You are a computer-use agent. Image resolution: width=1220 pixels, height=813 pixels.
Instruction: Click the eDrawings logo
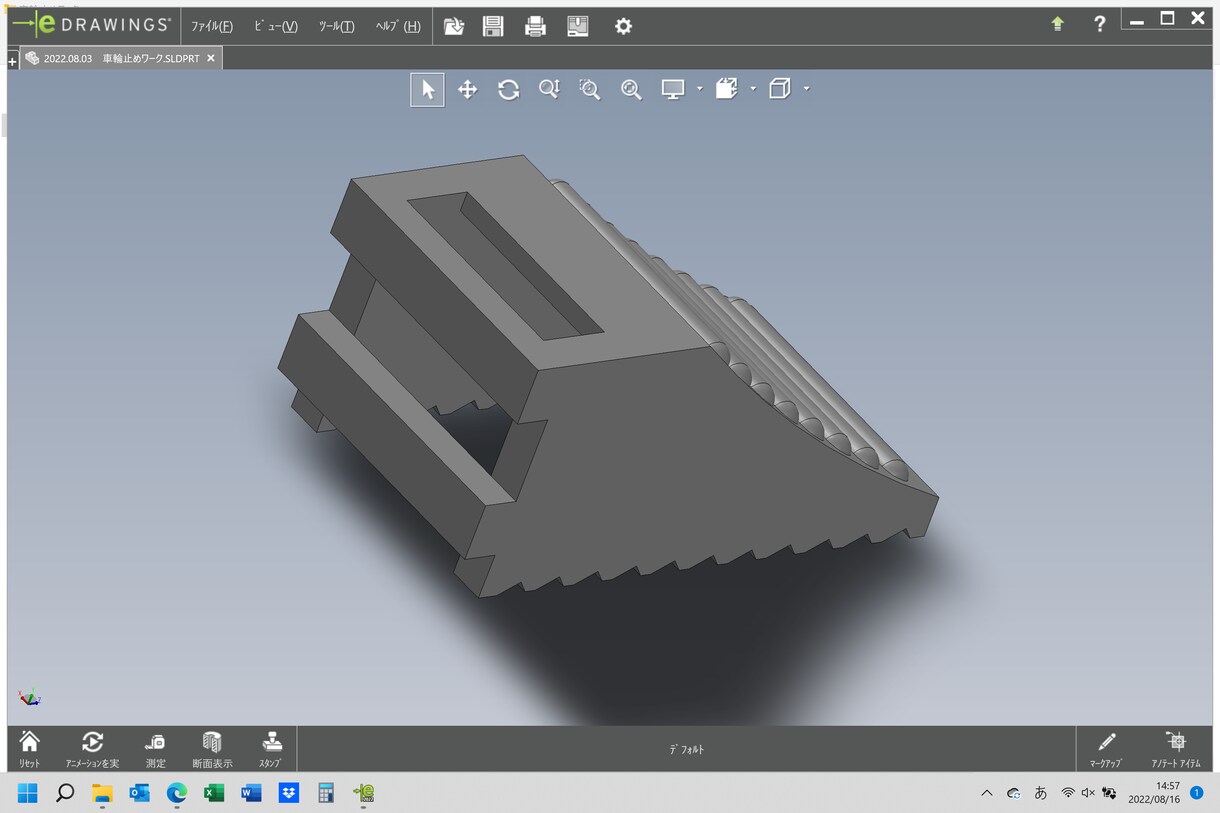(91, 24)
